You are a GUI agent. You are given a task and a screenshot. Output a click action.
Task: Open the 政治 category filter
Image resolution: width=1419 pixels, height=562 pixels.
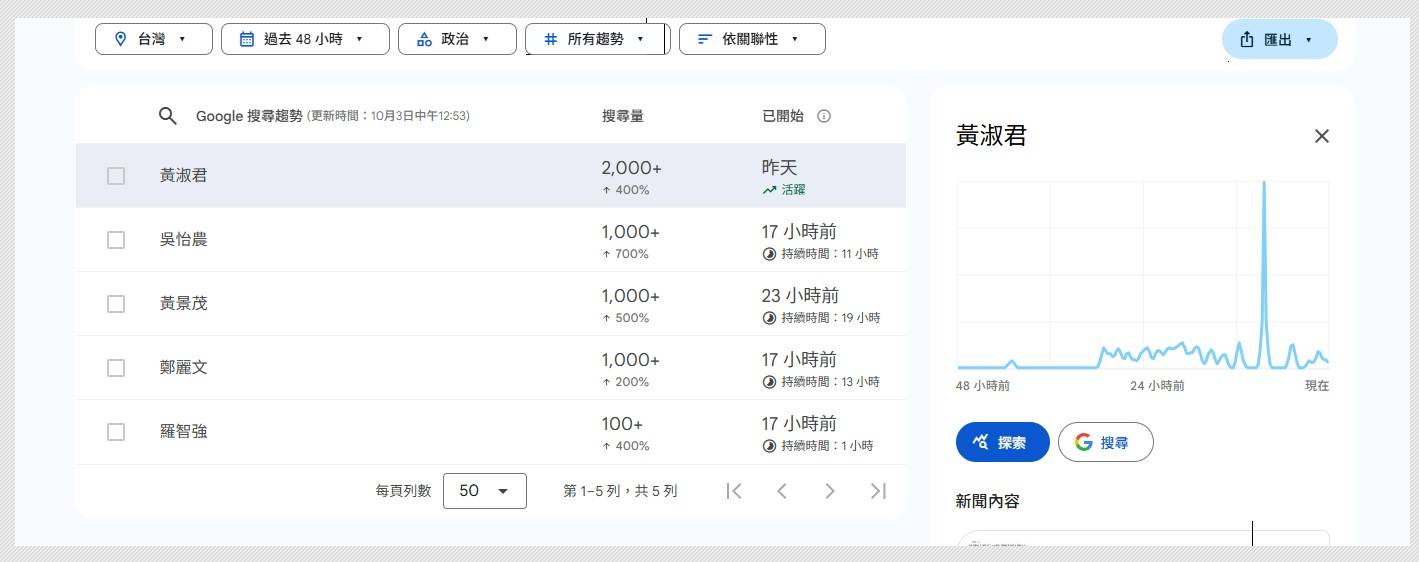click(457, 39)
